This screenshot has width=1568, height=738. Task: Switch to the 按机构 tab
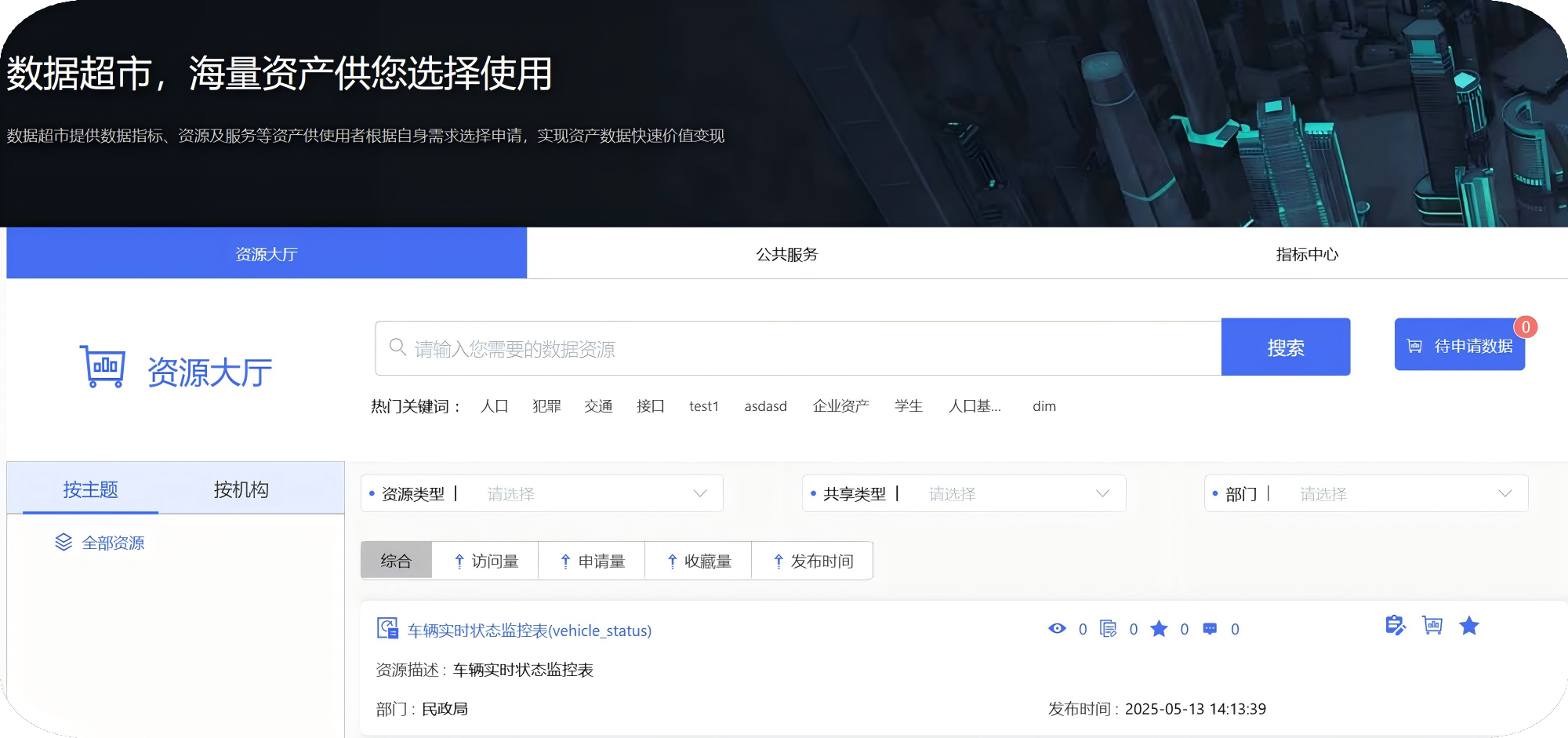click(x=241, y=489)
